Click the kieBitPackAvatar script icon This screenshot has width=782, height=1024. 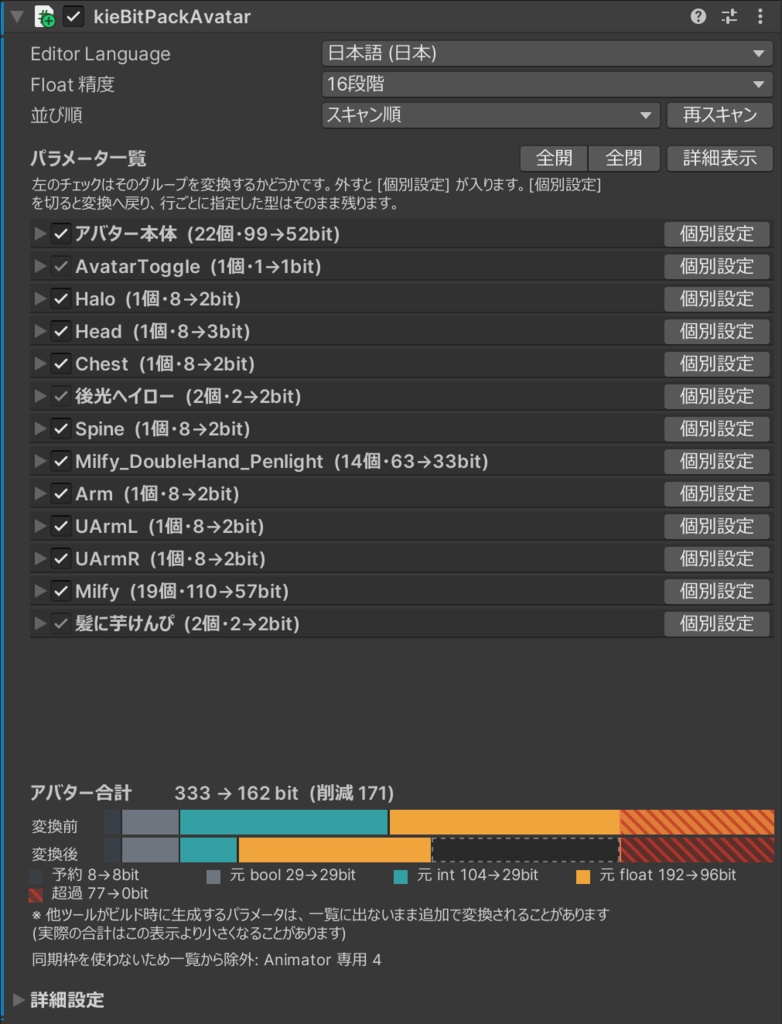click(x=44, y=16)
